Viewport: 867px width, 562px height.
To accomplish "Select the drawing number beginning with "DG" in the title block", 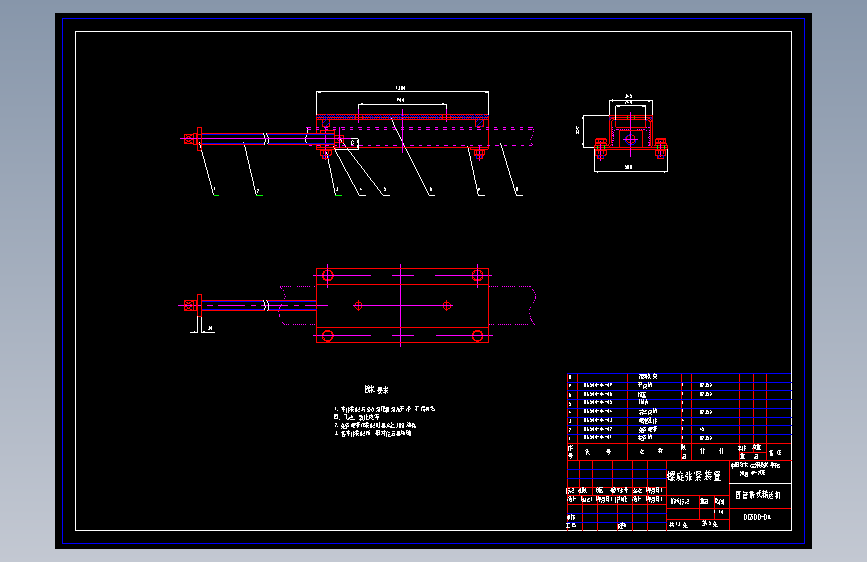I will click(757, 517).
